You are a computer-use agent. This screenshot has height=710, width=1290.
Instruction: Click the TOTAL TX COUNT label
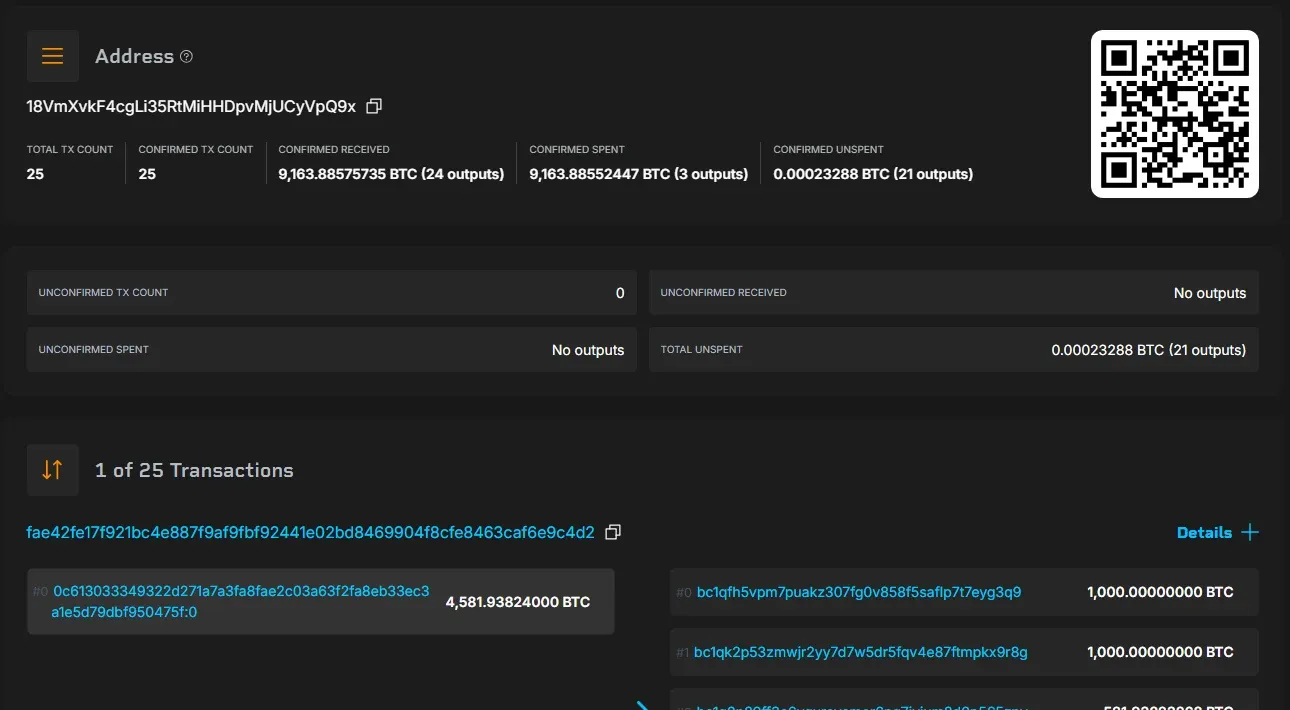[x=70, y=149]
